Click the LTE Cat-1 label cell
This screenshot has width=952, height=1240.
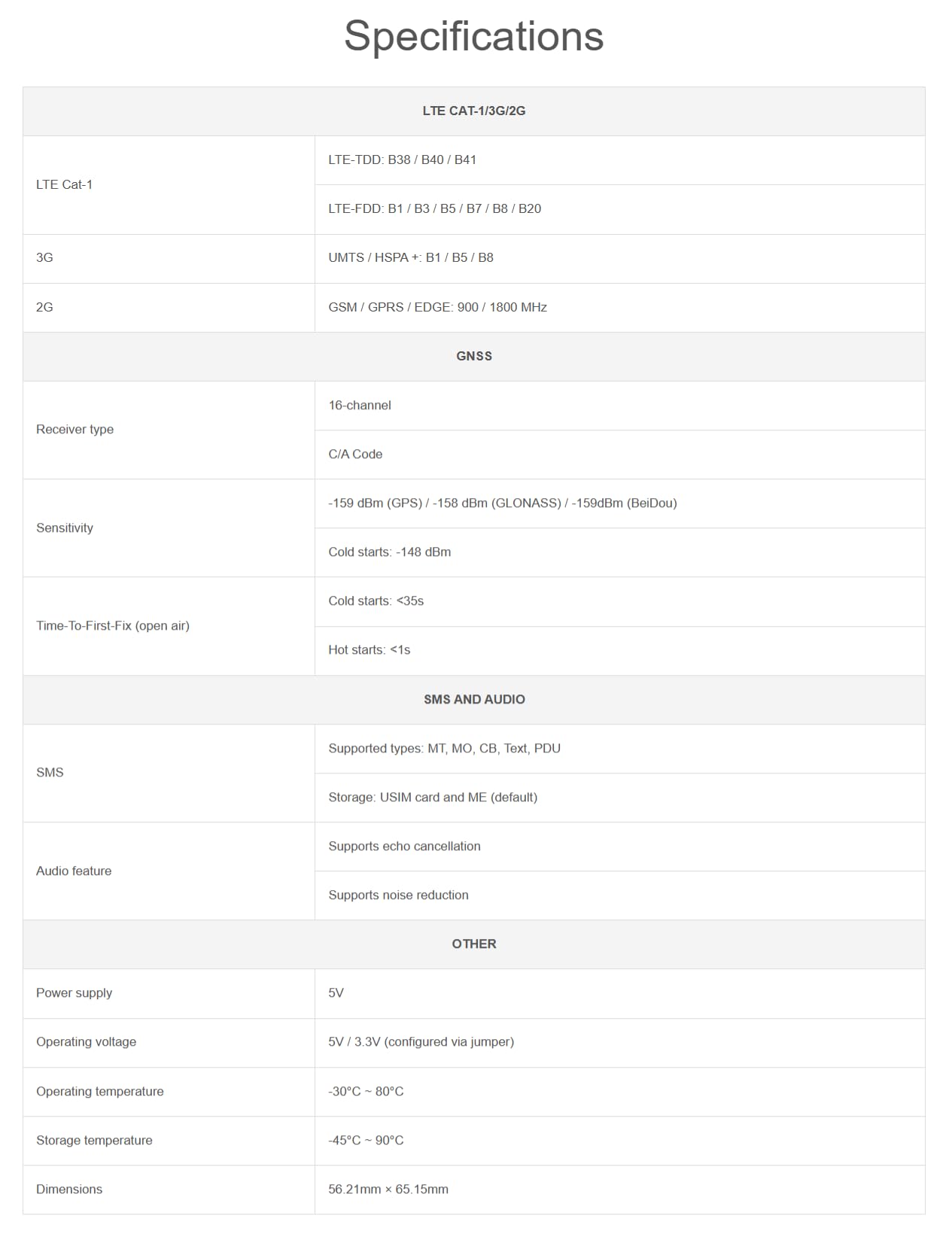(169, 185)
